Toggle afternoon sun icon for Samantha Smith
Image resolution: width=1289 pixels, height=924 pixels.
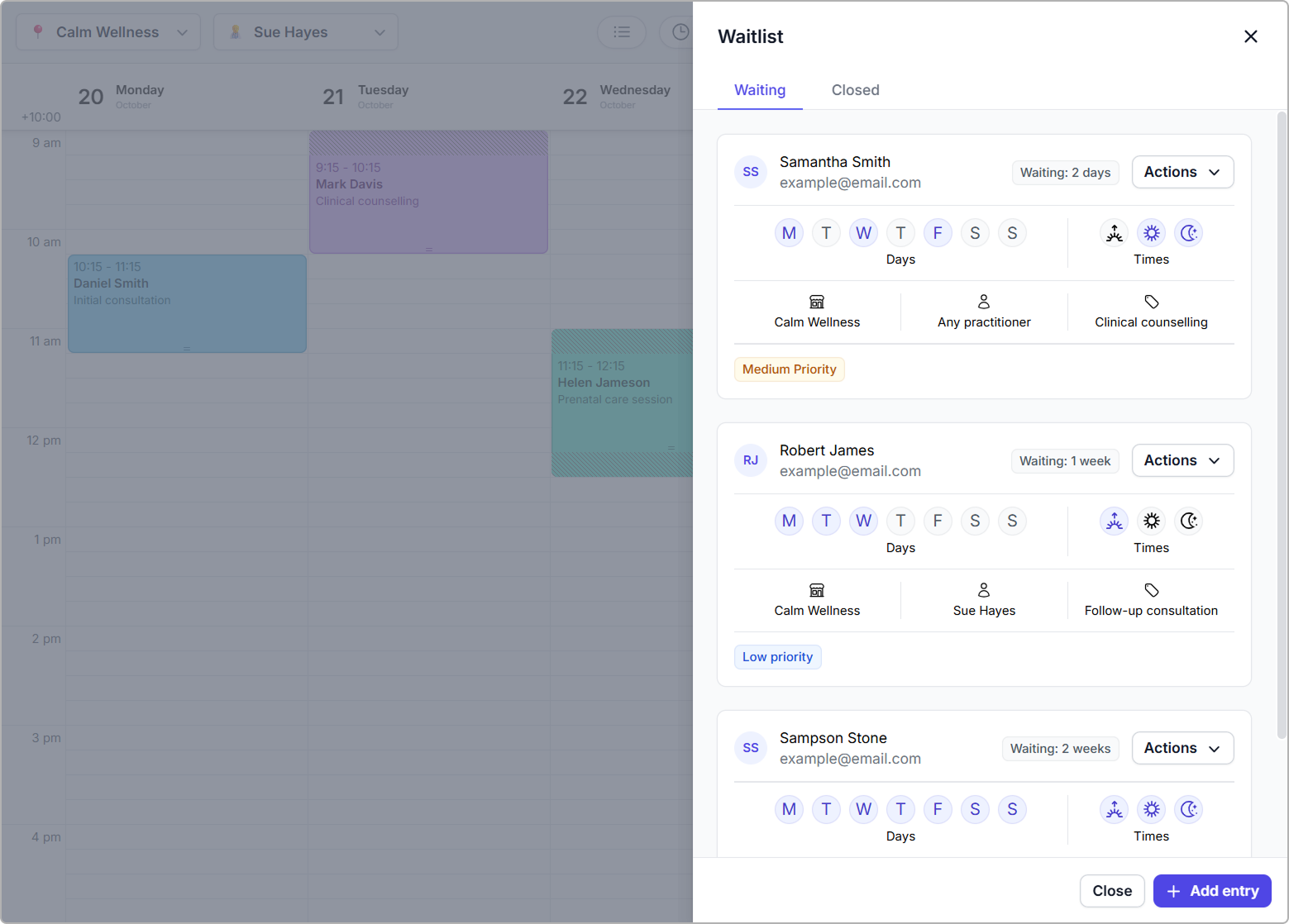(1151, 233)
